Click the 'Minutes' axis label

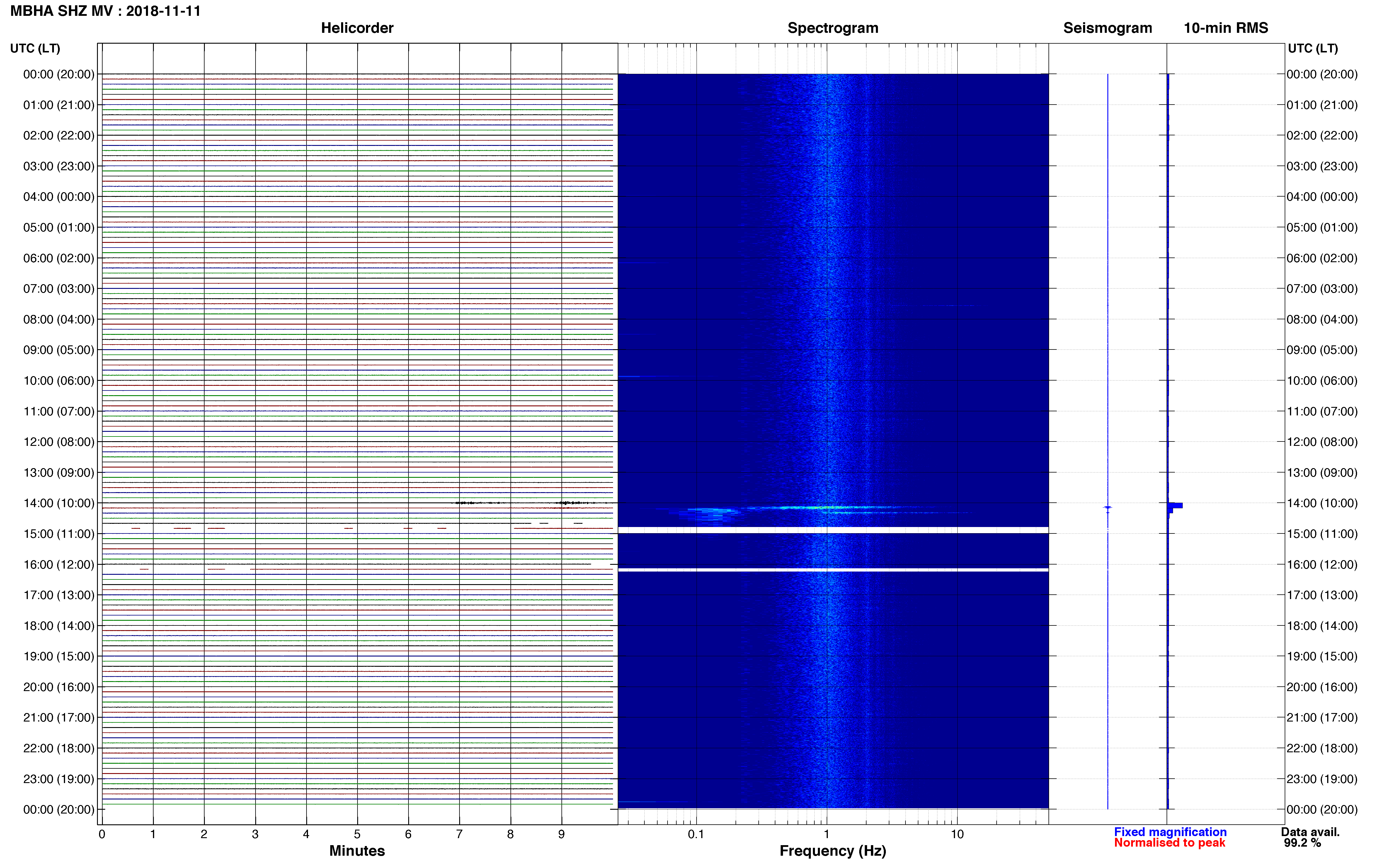(357, 851)
